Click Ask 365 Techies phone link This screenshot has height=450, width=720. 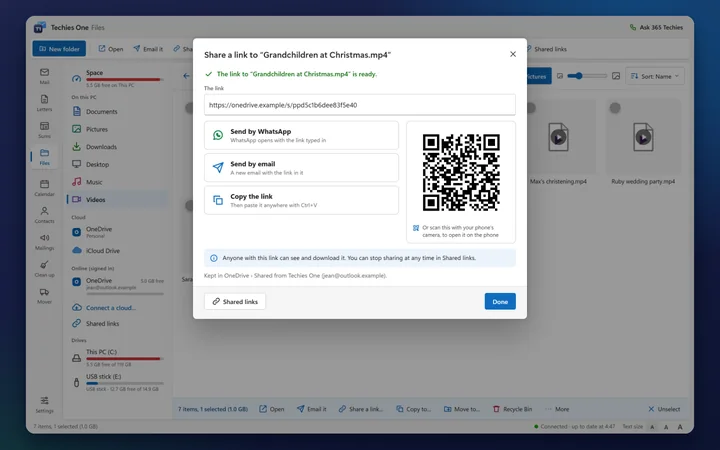coord(656,28)
